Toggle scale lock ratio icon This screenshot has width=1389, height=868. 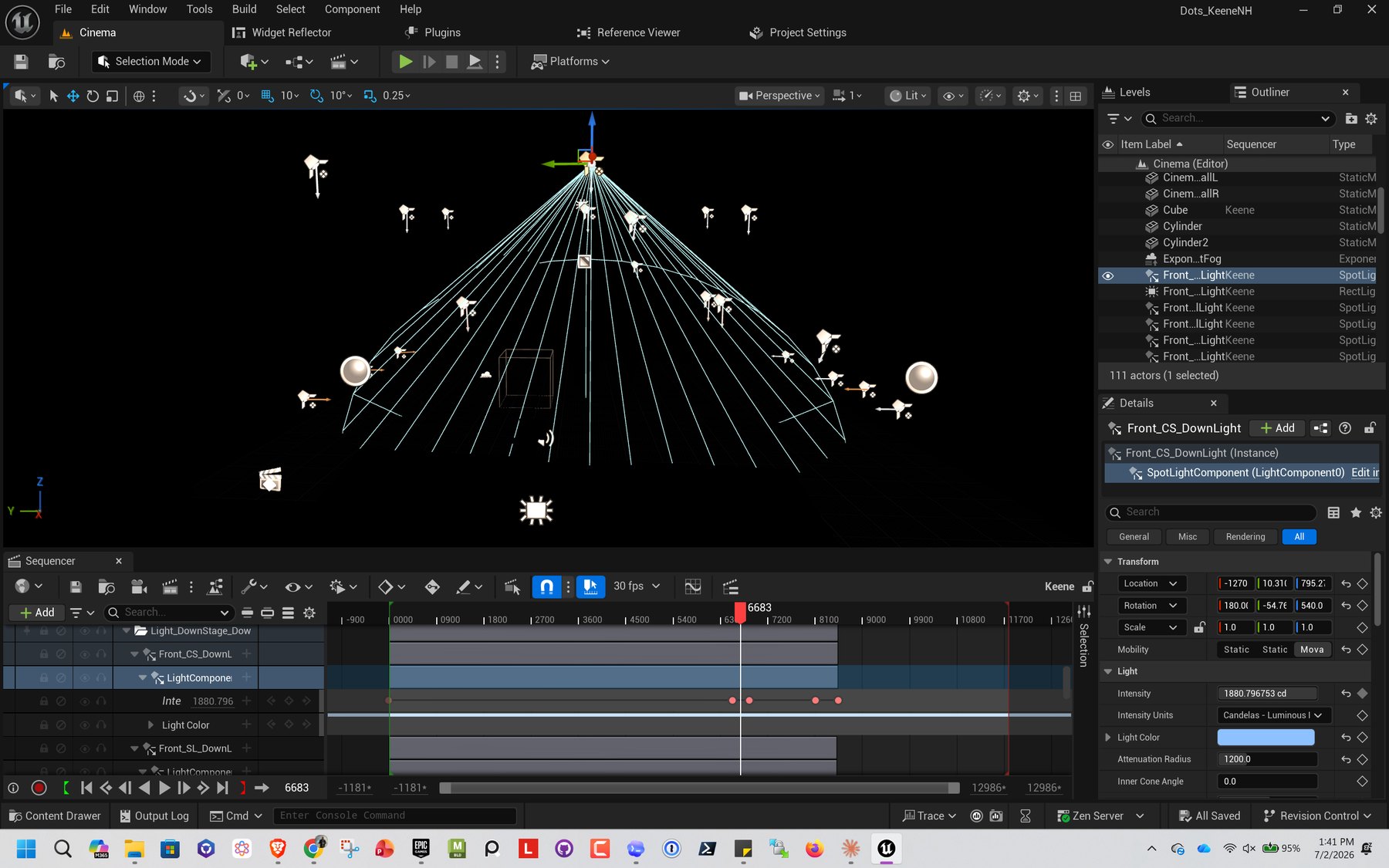1199,627
